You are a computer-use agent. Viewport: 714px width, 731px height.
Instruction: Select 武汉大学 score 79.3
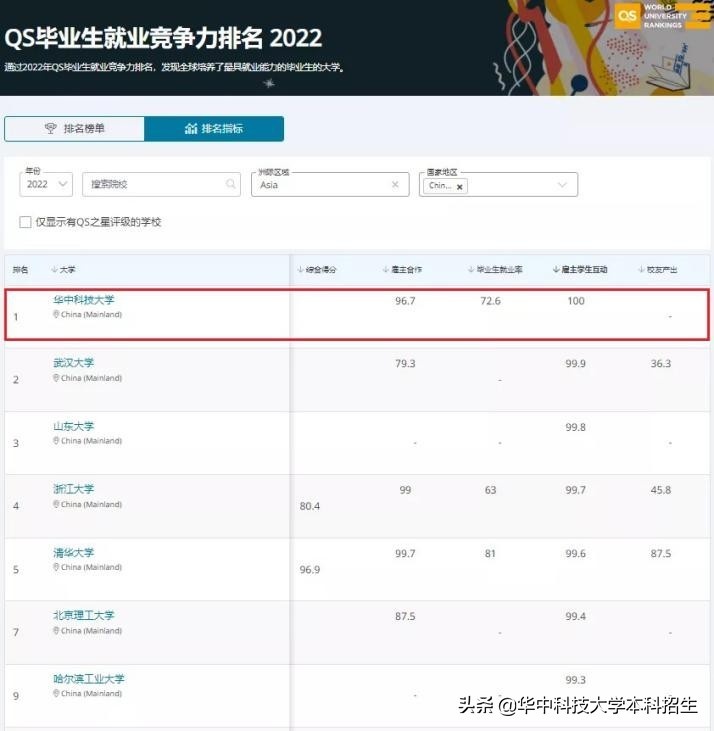coord(405,364)
